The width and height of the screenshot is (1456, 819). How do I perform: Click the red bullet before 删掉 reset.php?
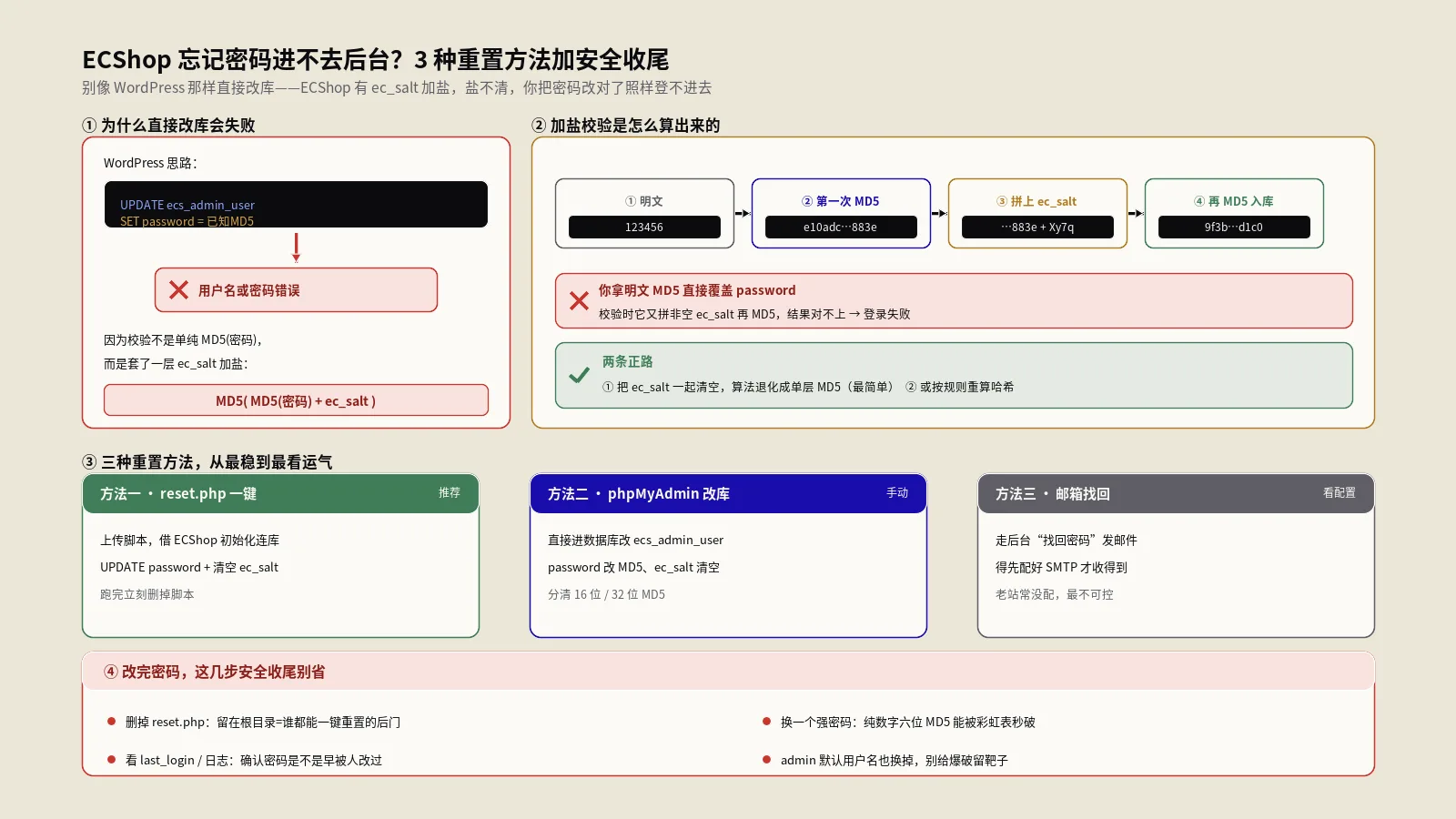[x=111, y=722]
